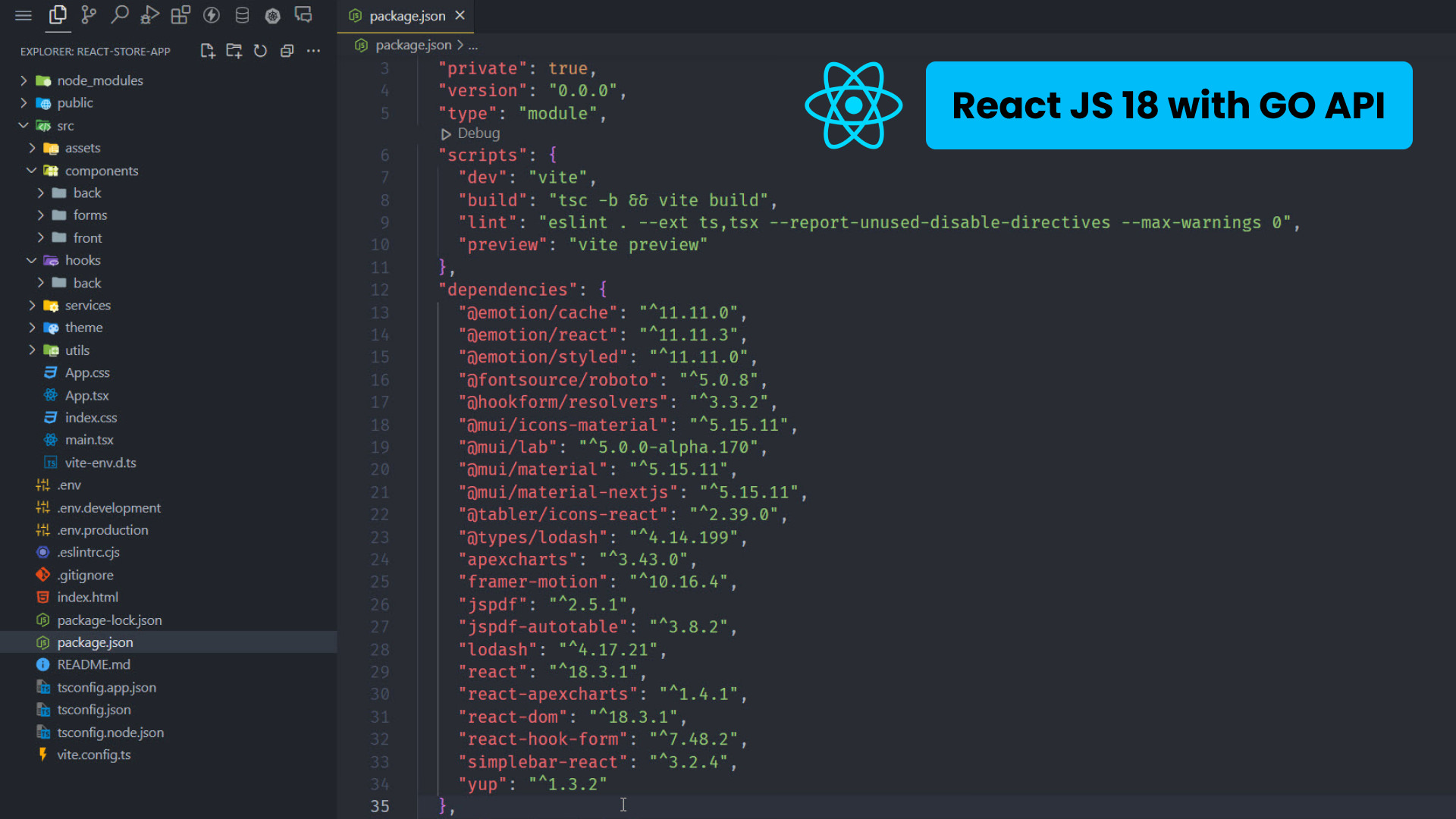This screenshot has height=819, width=1456.
Task: Open the Extensions view icon
Action: tap(180, 15)
